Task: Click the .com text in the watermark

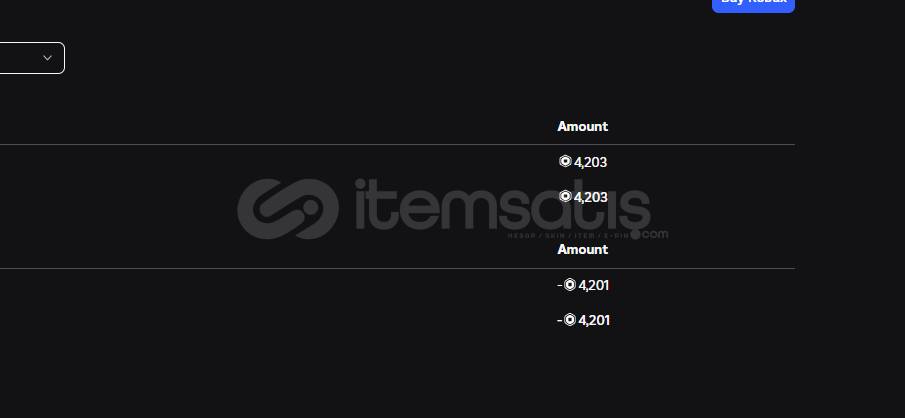Action: [x=655, y=234]
